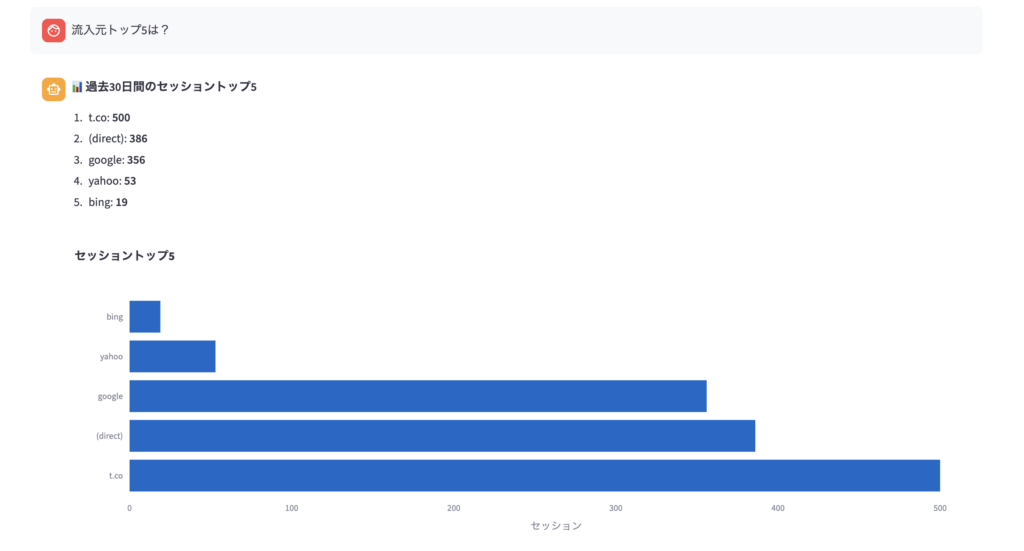Screen dimensions: 1024x551
Task: Click list item 'yahoo: 53'
Action: 112,181
